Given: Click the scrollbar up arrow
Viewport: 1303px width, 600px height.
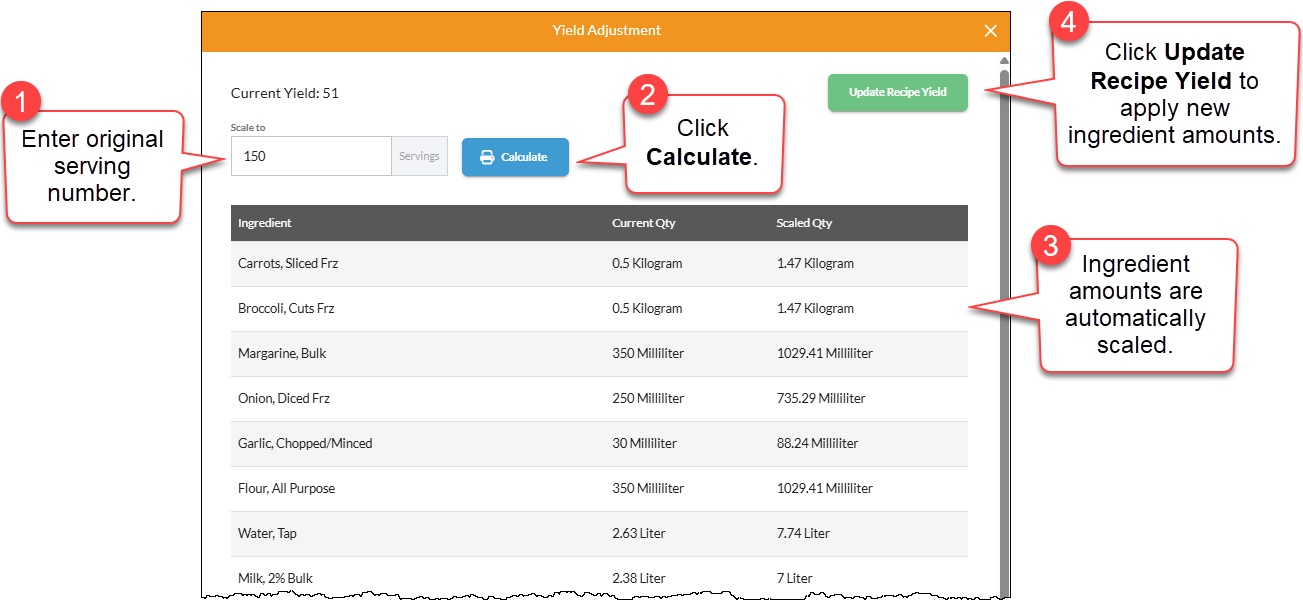Looking at the screenshot, I should point(1004,61).
